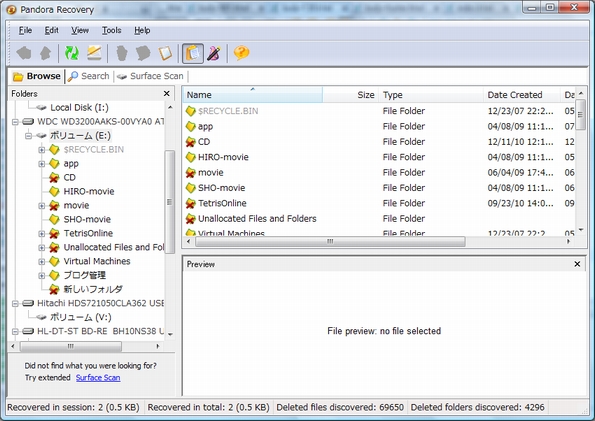Viewport: 595px width, 421px height.
Task: Expand the deleted movie folder in the tree
Action: click(42, 206)
